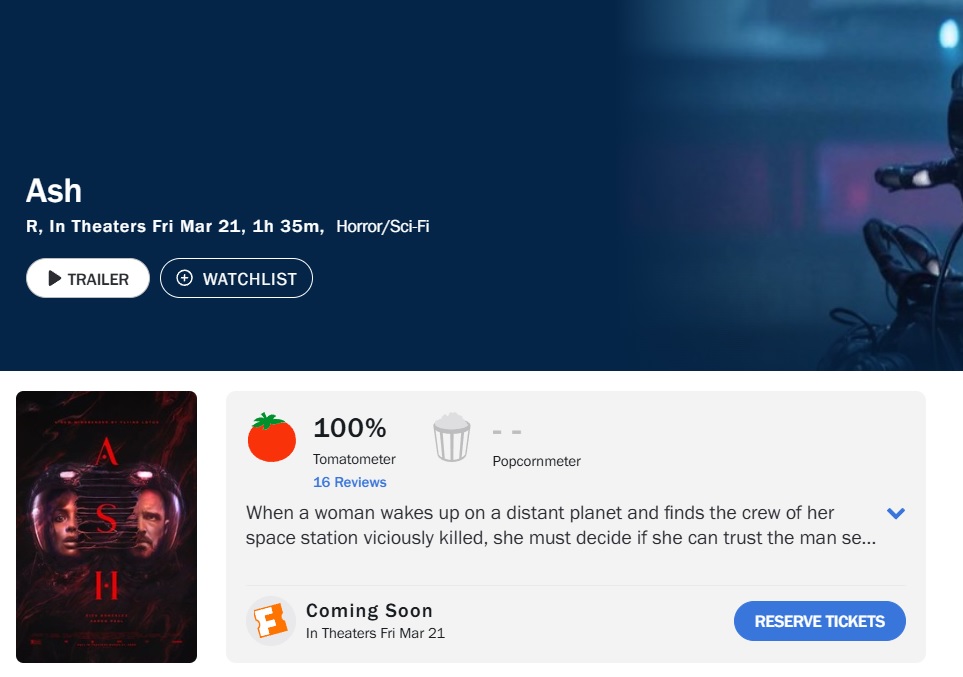Click the Tomatometer label
Screen dimensions: 963x677
pyautogui.click(x=354, y=459)
